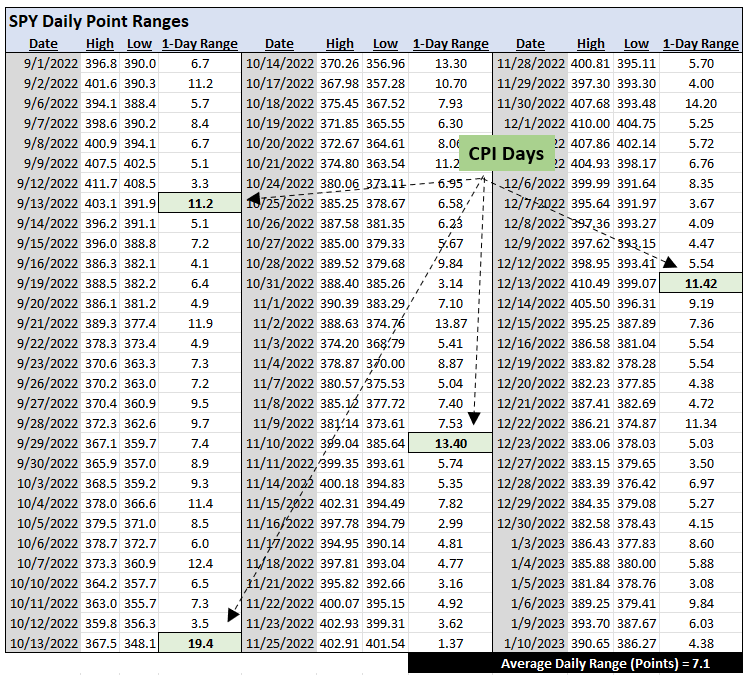The height and width of the screenshot is (675, 745).
Task: Click range value 1.37 for 11/25/2022
Action: pyautogui.click(x=450, y=643)
